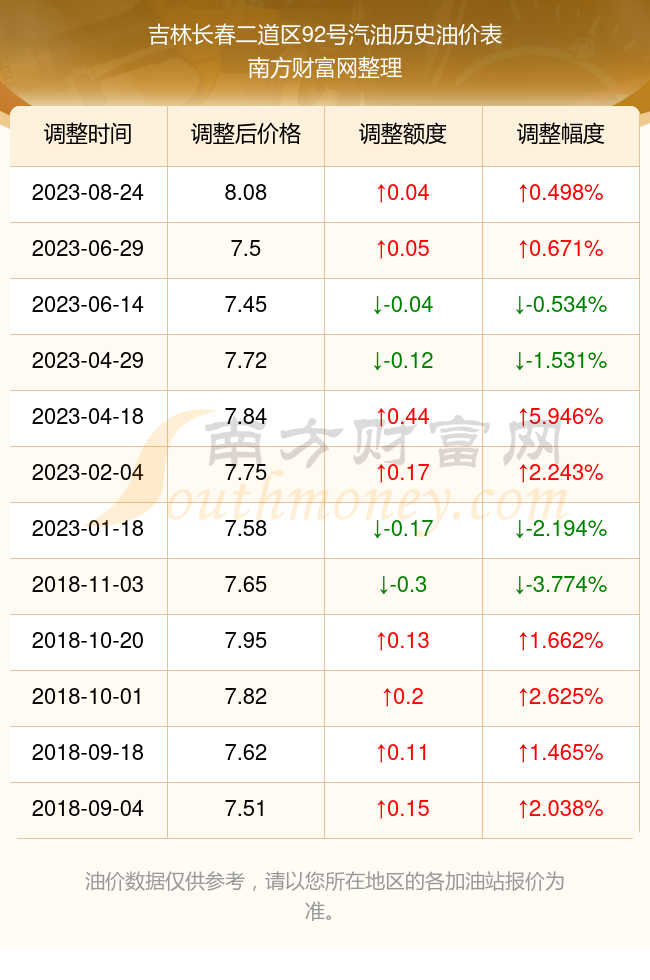
Task: Select the 2023-02-04 date cell
Action: point(88,472)
